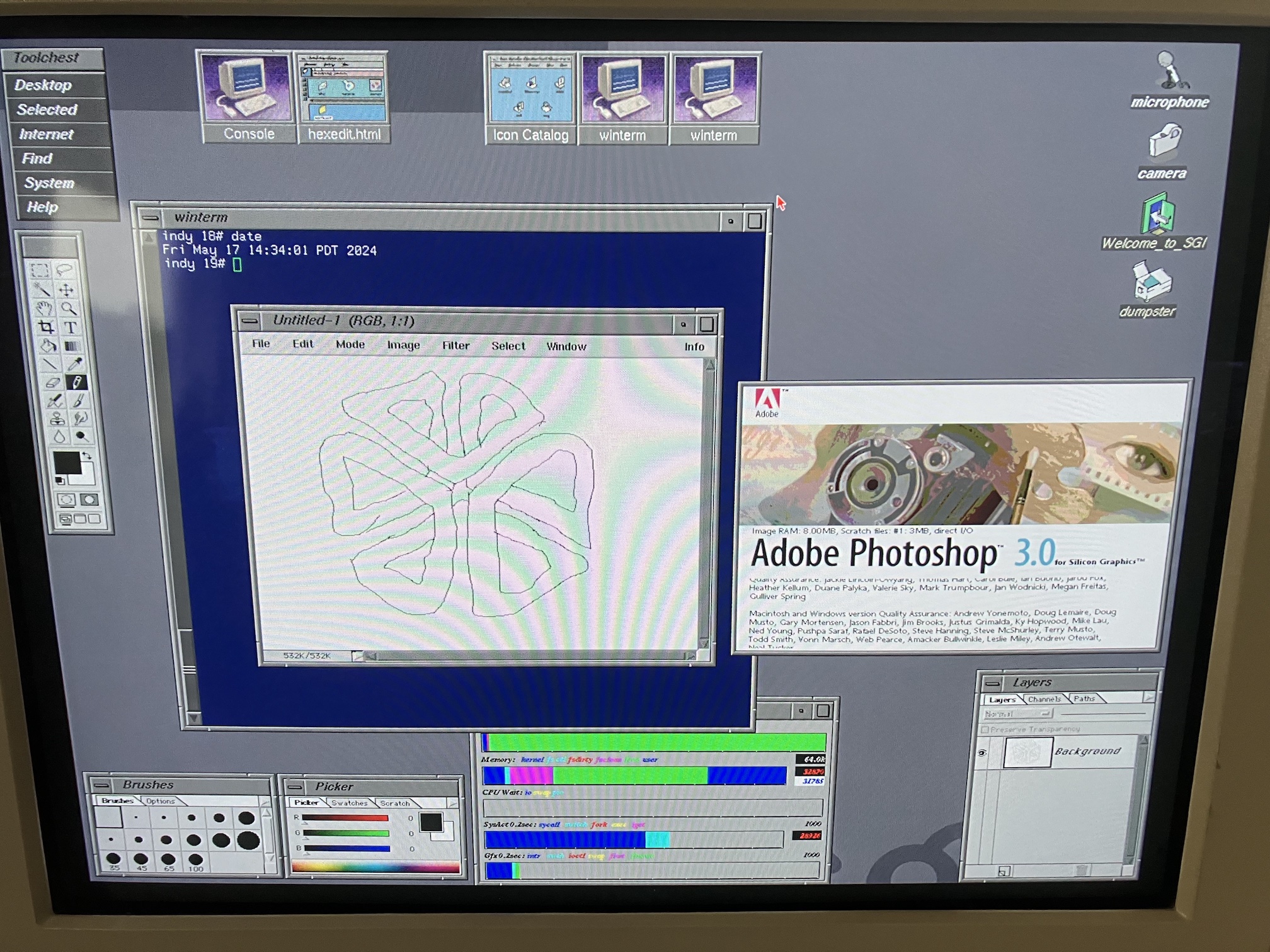Select the Paintbrush tool

(x=78, y=400)
